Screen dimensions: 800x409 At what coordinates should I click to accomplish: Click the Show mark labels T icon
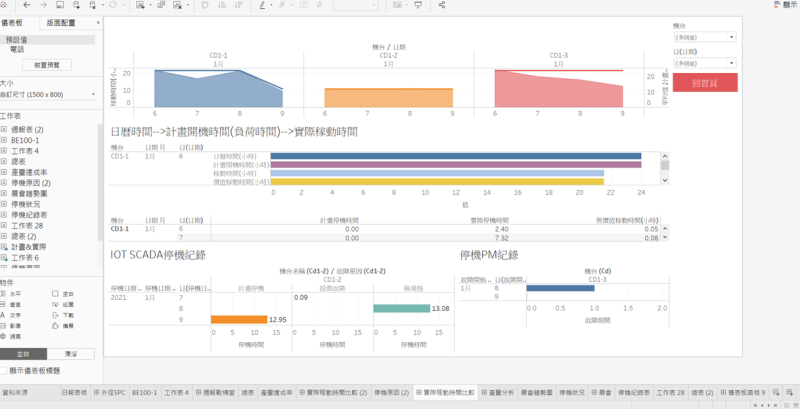click(x=304, y=5)
